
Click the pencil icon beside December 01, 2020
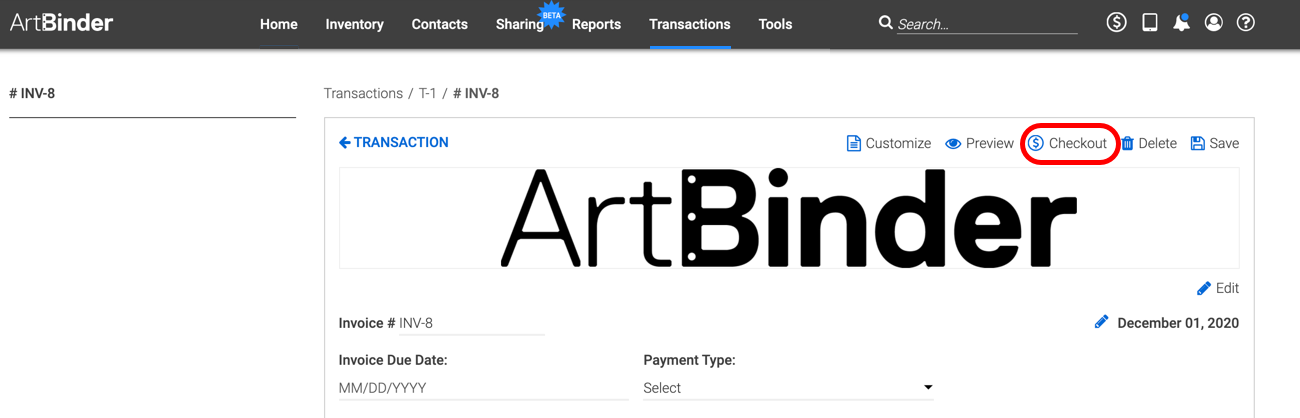(x=1101, y=322)
